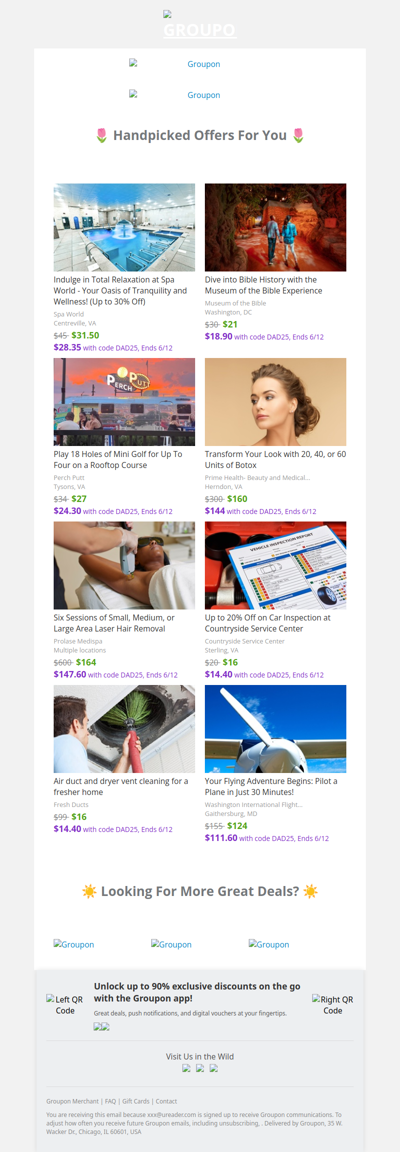View the vehicle inspection report image

(276, 566)
